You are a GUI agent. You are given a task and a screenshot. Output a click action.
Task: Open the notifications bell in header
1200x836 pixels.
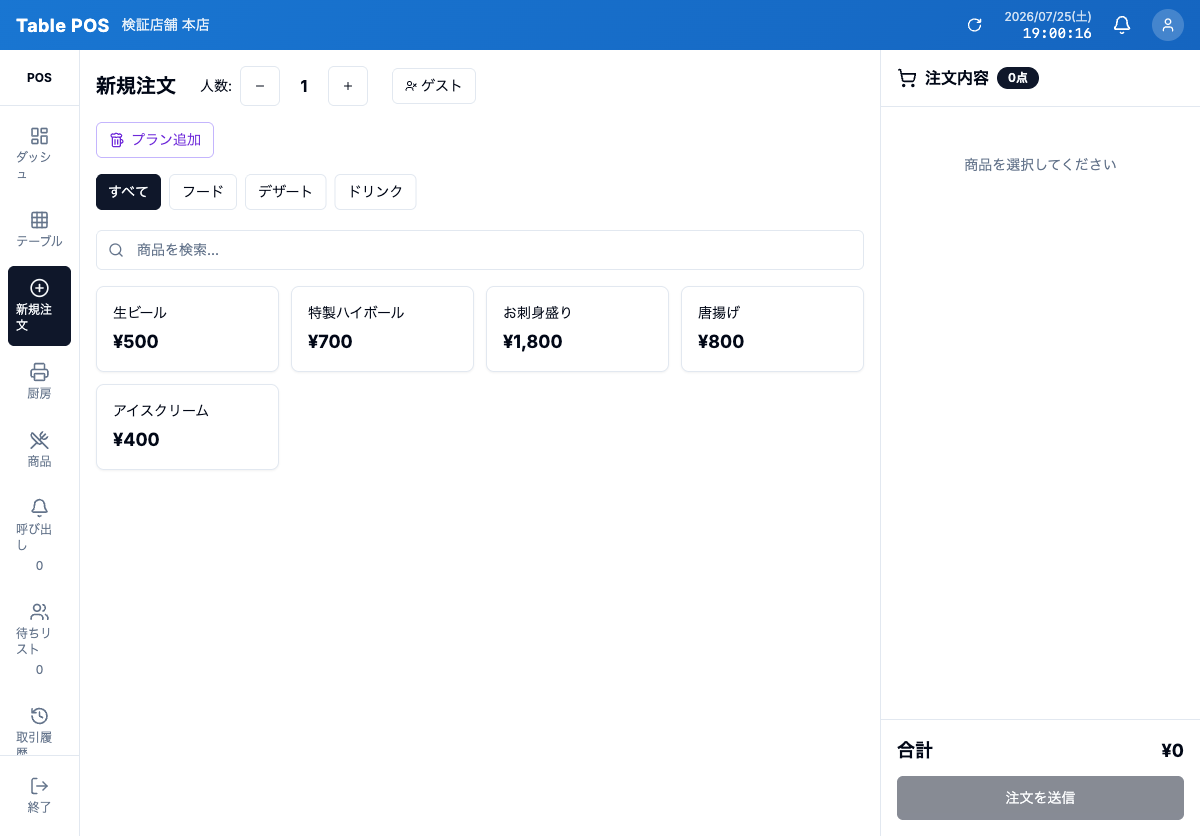pos(1122,25)
